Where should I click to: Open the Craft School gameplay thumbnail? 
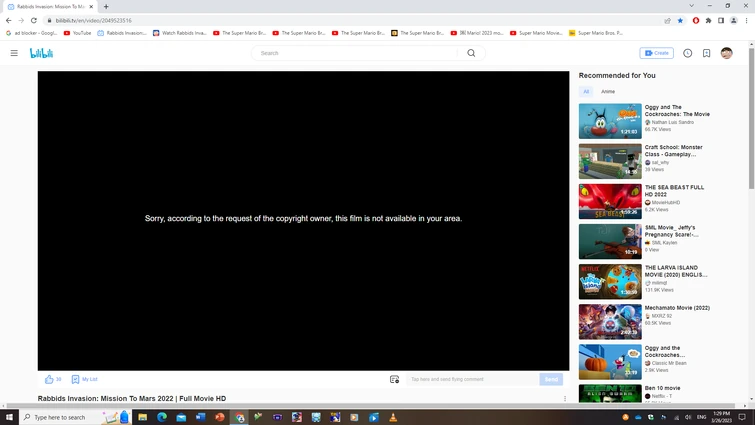610,161
